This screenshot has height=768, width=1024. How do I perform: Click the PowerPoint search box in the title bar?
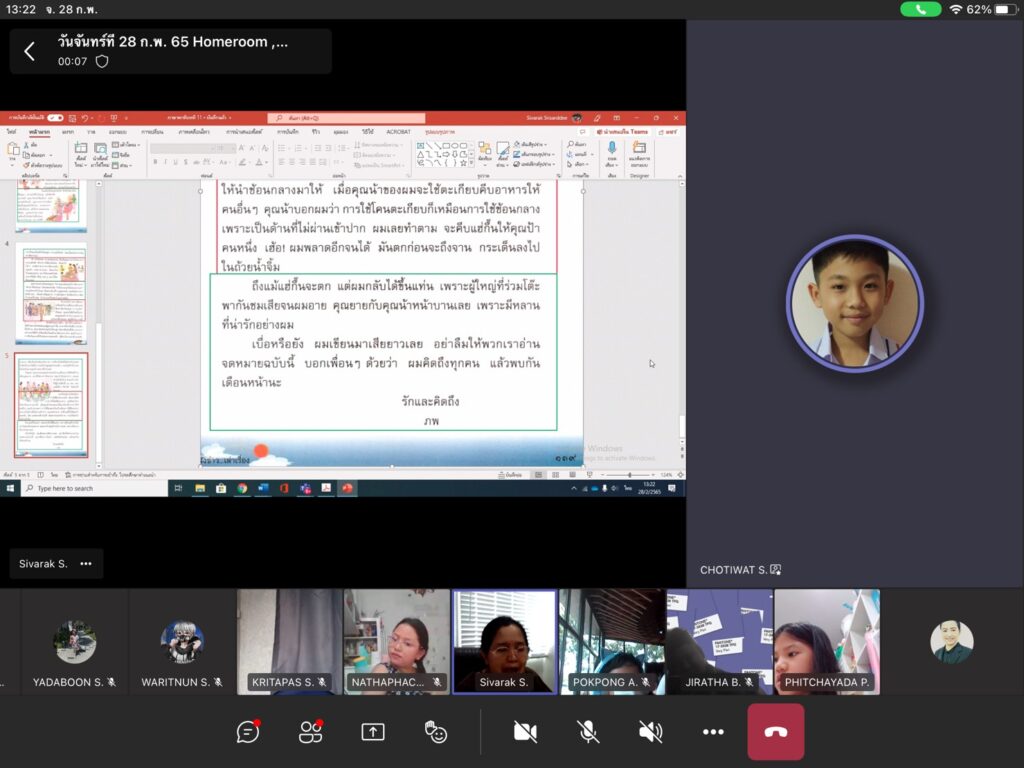click(x=346, y=118)
